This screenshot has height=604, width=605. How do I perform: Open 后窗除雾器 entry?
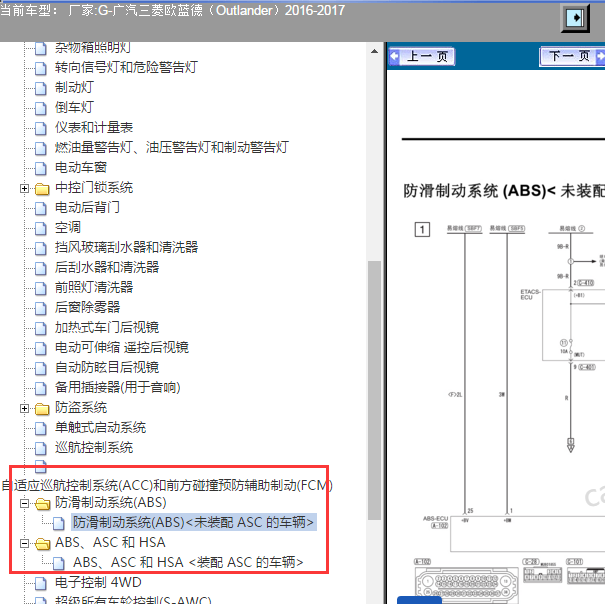click(x=87, y=308)
